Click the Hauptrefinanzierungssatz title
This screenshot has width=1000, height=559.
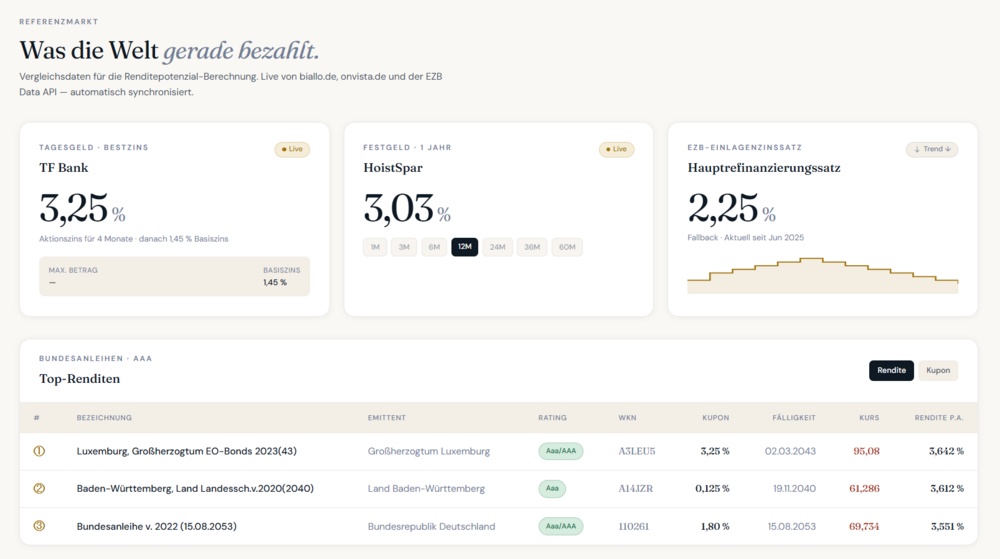[764, 168]
